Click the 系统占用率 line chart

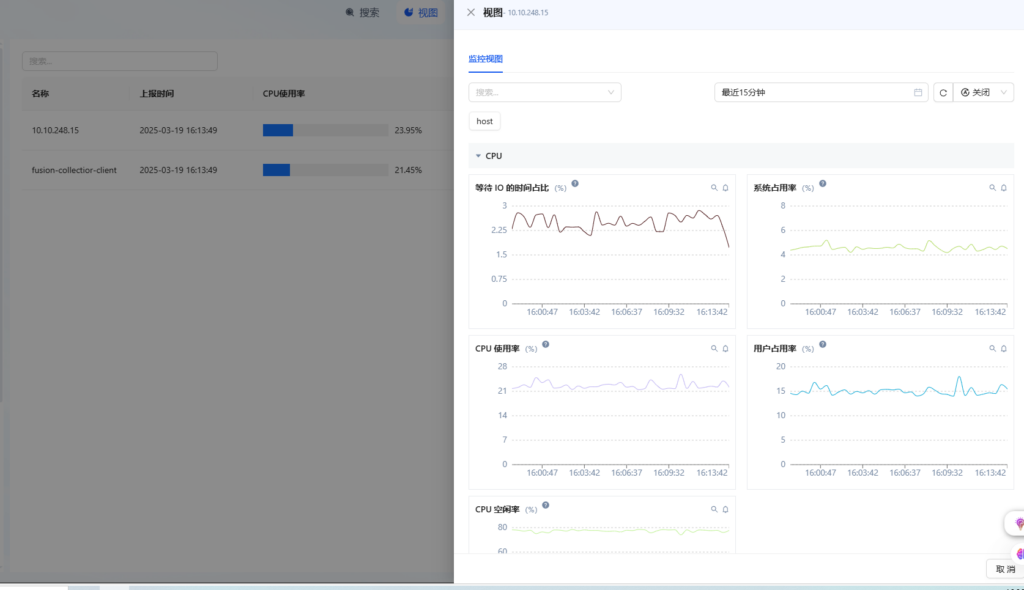pyautogui.click(x=899, y=255)
